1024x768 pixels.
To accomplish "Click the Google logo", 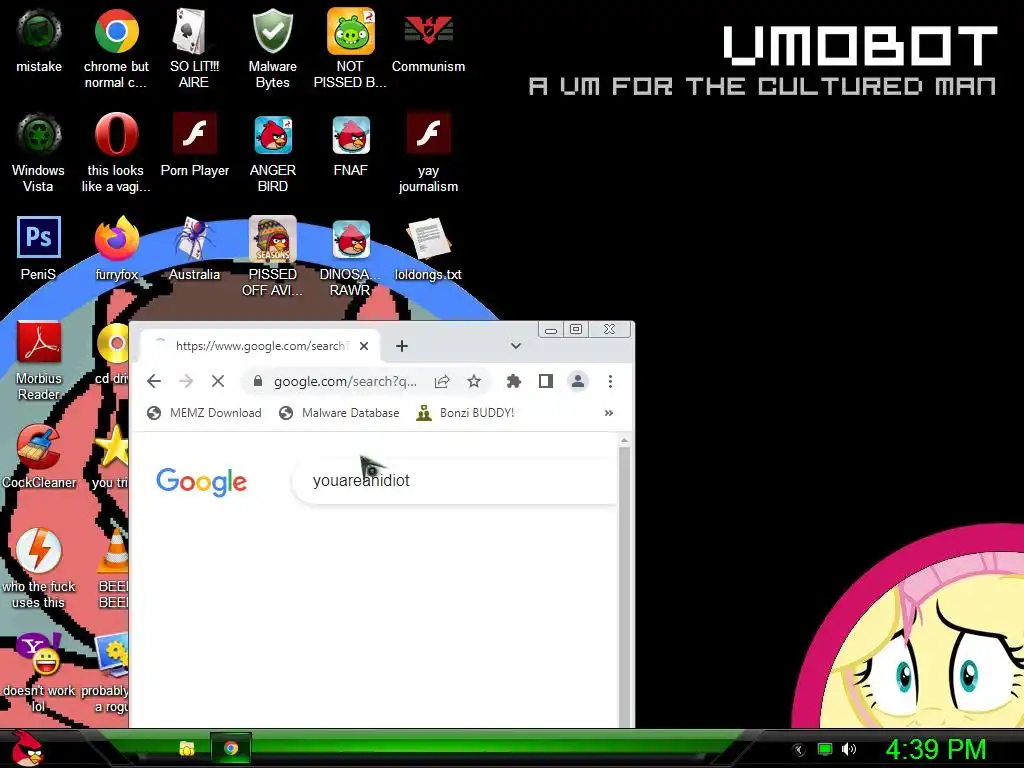I will point(202,481).
